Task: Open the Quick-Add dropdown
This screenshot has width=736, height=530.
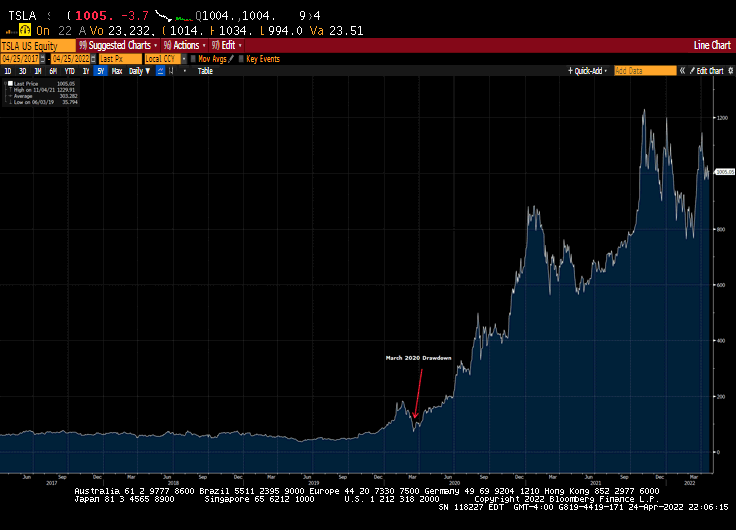Action: 588,71
